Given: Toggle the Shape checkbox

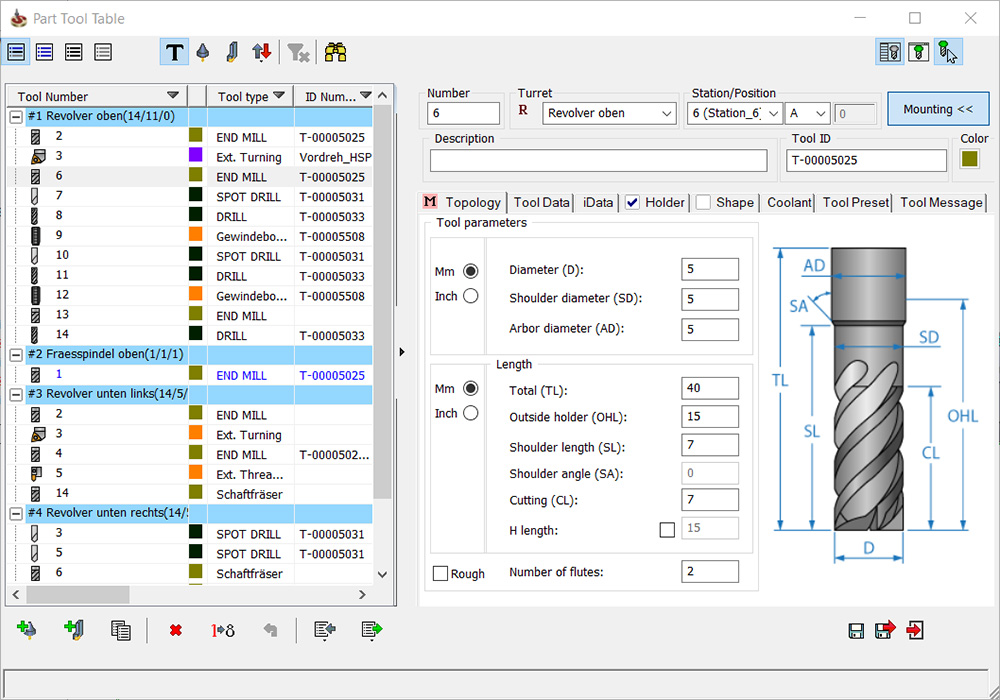Looking at the screenshot, I should click(x=703, y=203).
